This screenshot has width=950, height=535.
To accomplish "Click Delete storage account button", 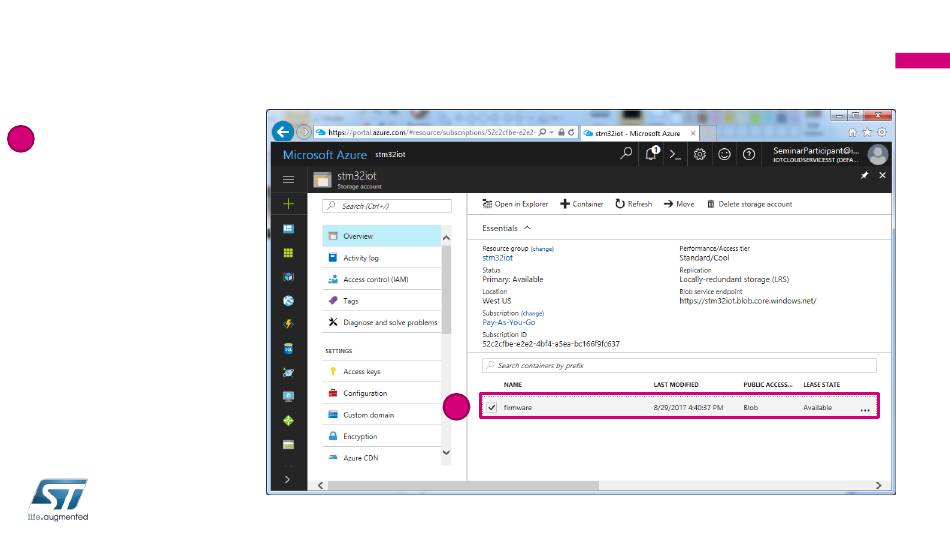I will point(749,204).
